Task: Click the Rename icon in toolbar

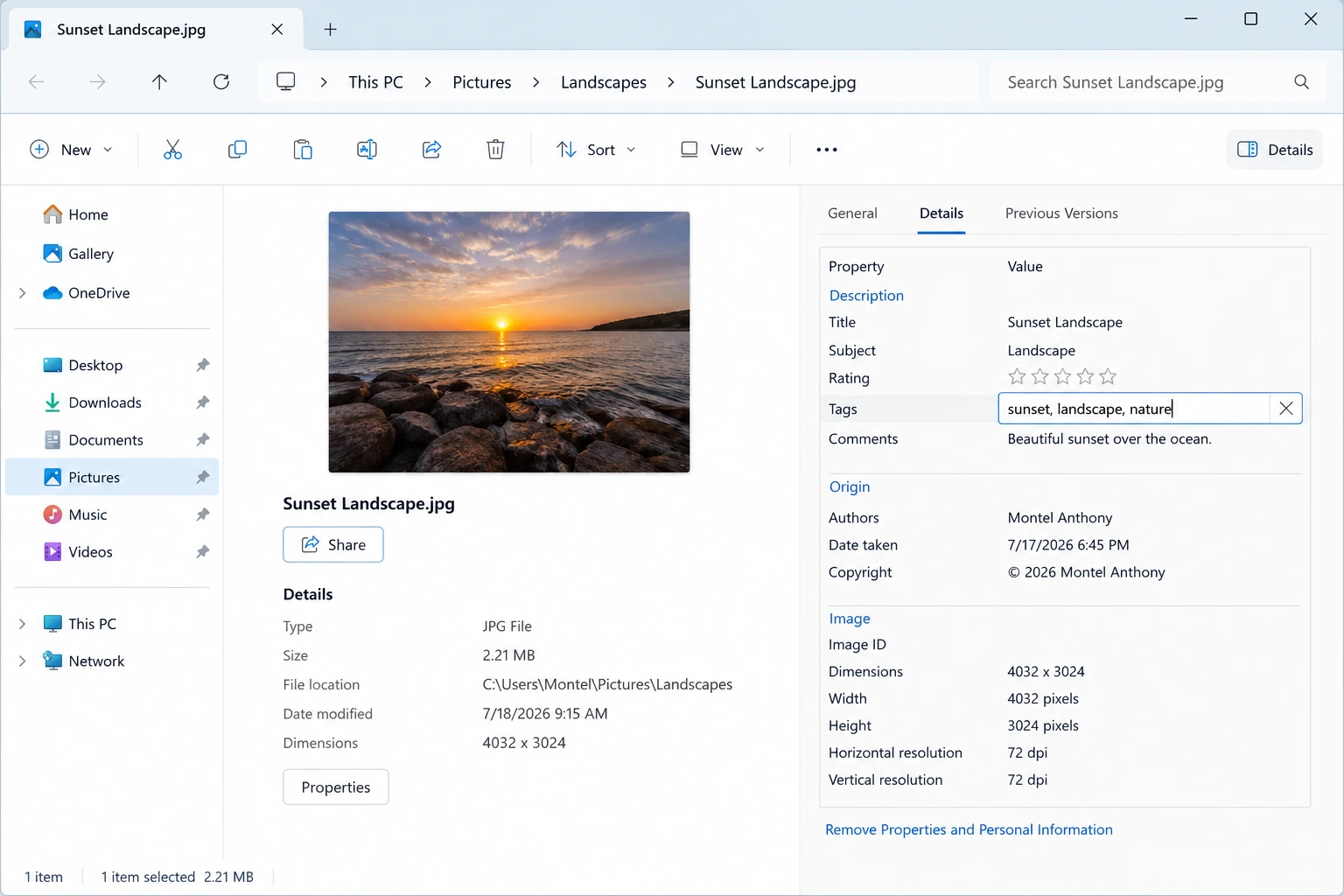Action: tap(367, 150)
